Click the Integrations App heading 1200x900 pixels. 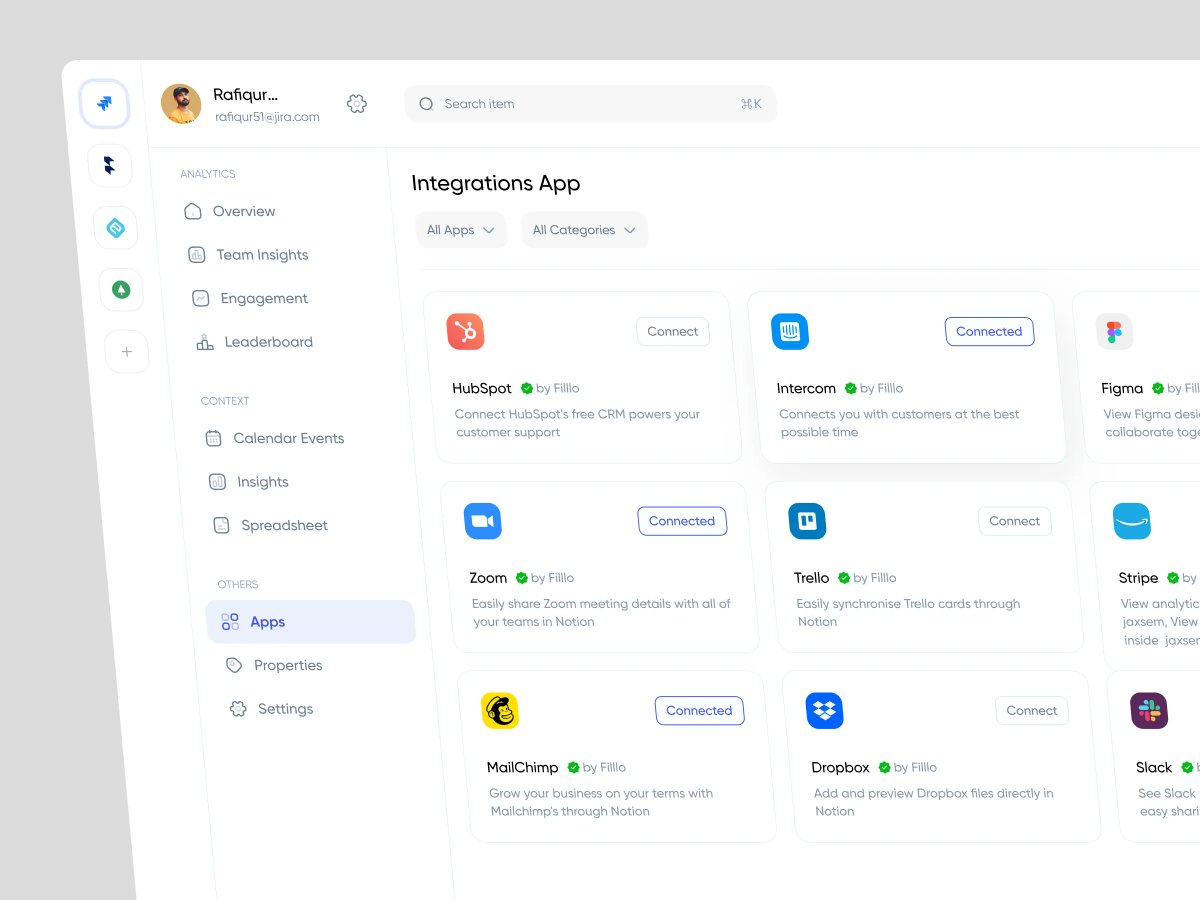496,184
